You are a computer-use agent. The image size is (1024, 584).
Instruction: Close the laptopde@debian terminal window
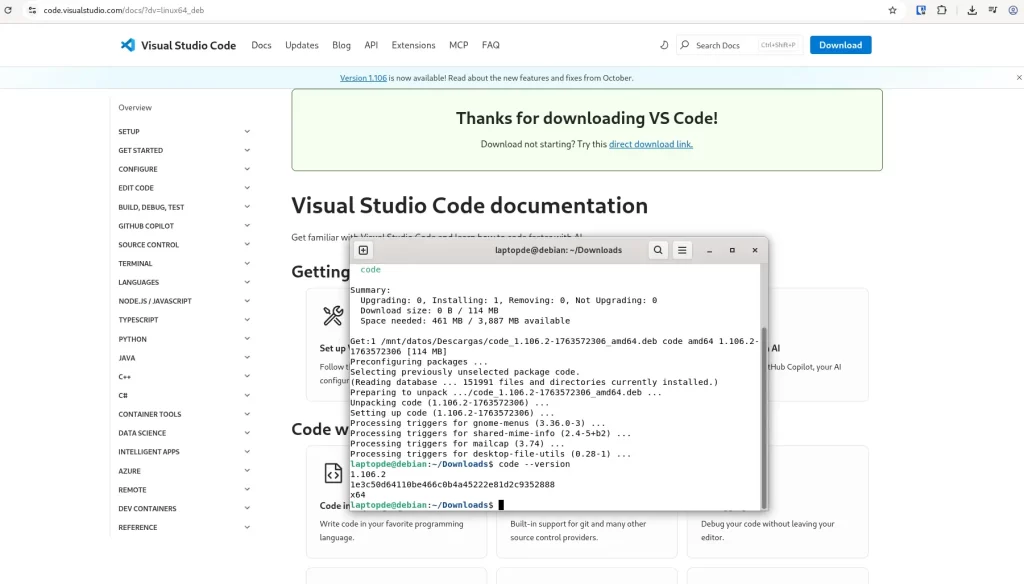(x=755, y=250)
